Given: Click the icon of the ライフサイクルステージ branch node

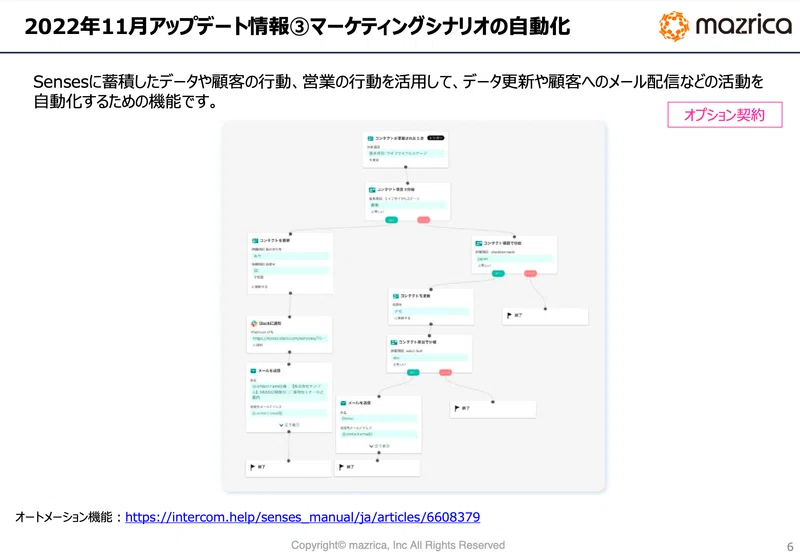Looking at the screenshot, I should tap(372, 189).
